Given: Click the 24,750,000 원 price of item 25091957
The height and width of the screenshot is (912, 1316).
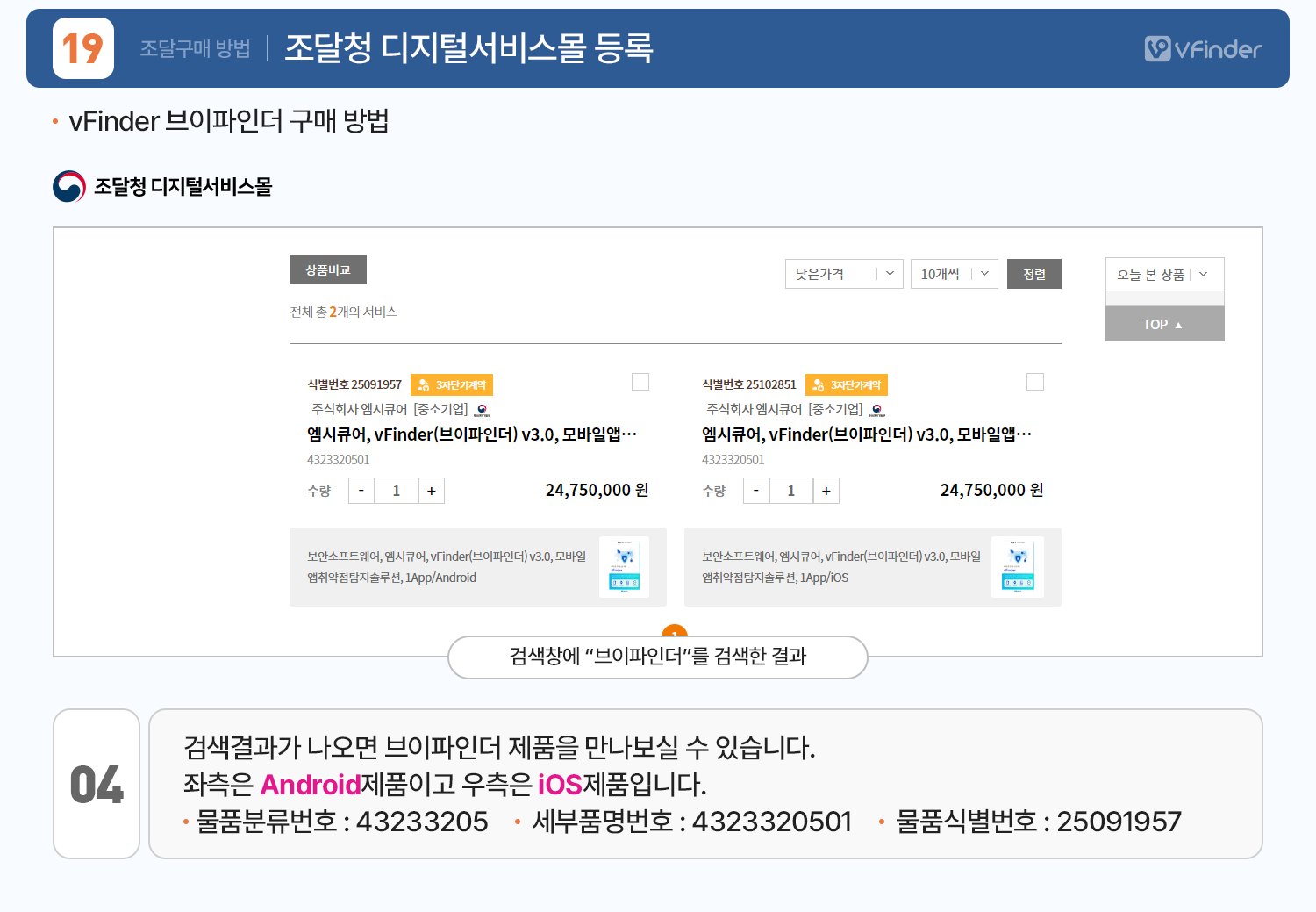Looking at the screenshot, I should click(597, 490).
